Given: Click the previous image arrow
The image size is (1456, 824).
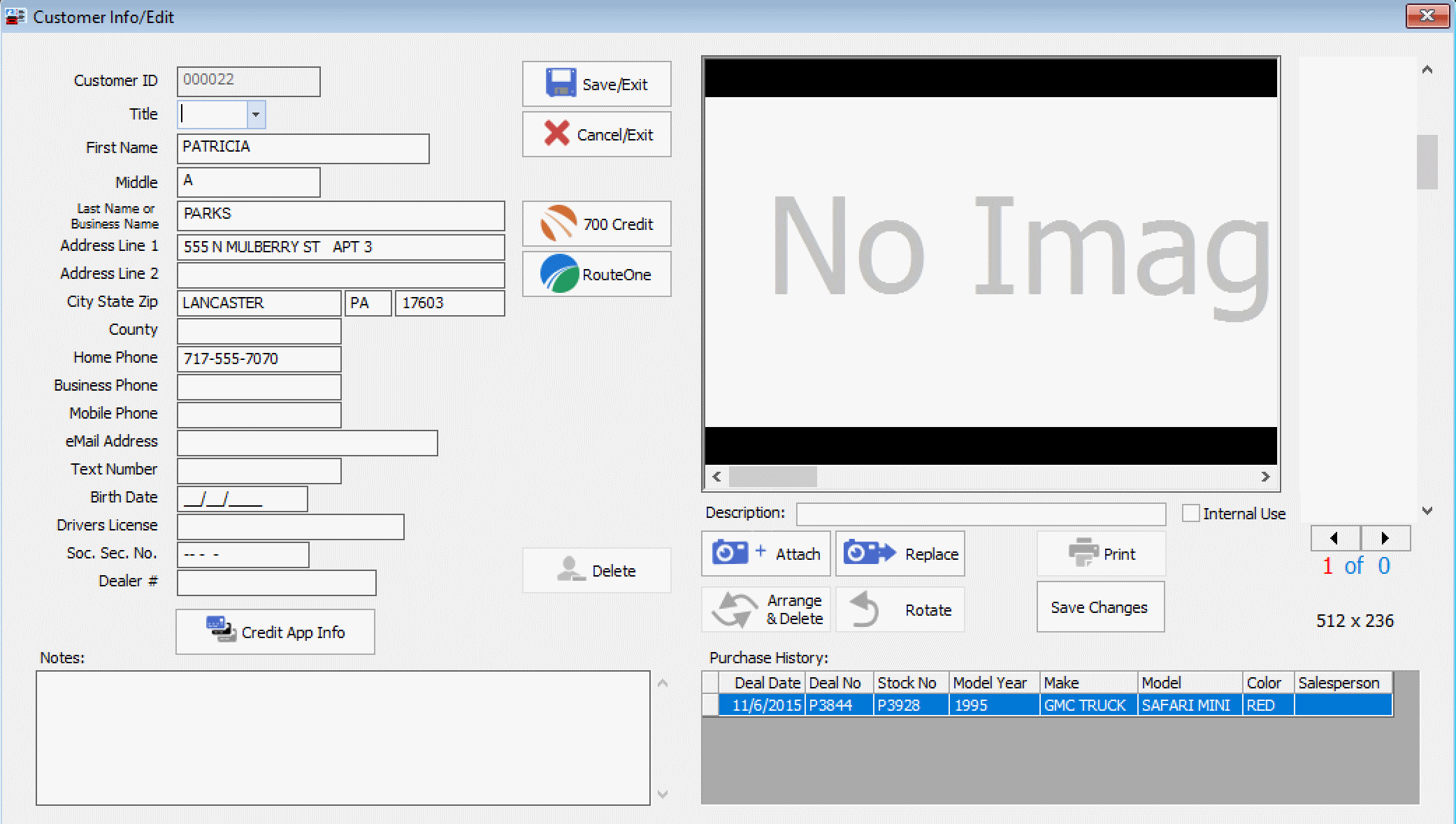Looking at the screenshot, I should click(1334, 538).
